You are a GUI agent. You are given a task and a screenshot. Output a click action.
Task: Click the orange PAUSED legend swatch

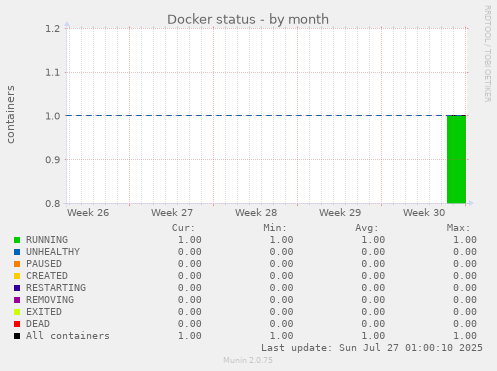[x=17, y=264]
